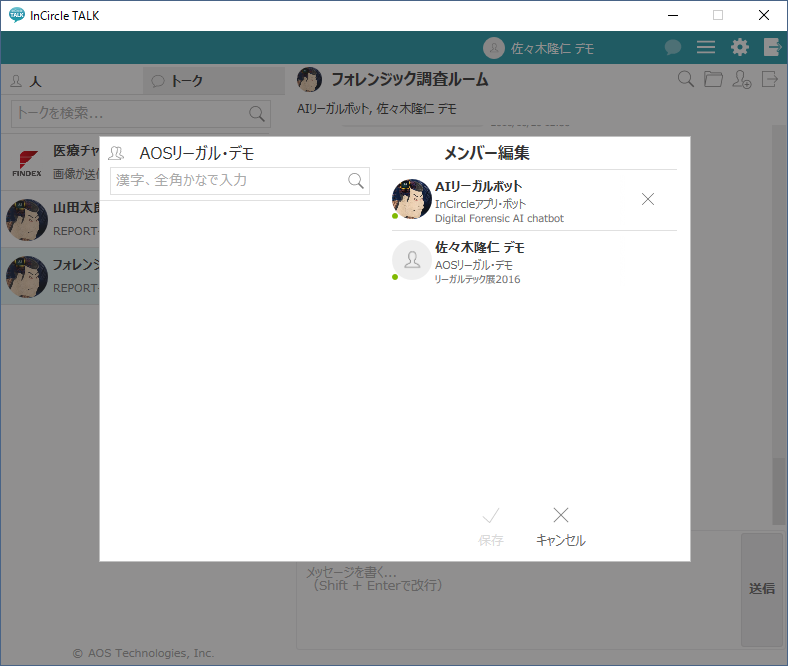The width and height of the screenshot is (788, 666).
Task: Click 佐々木隆仁 デモ username in header
Action: tap(552, 48)
